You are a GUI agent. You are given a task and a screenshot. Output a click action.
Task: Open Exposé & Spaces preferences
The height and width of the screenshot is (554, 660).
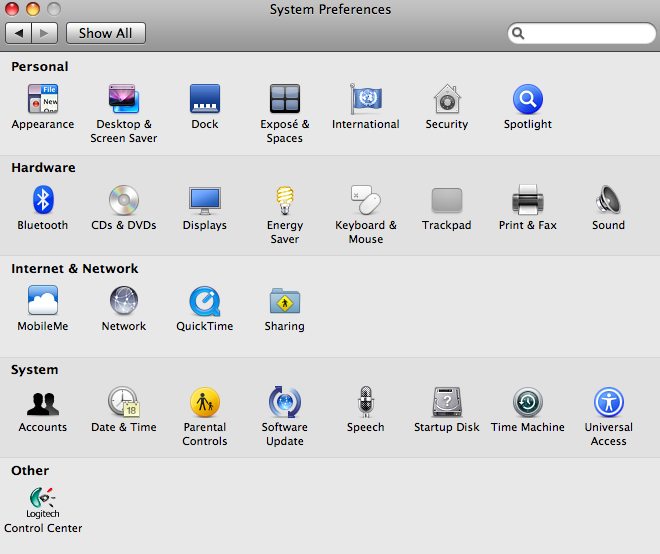(x=285, y=99)
